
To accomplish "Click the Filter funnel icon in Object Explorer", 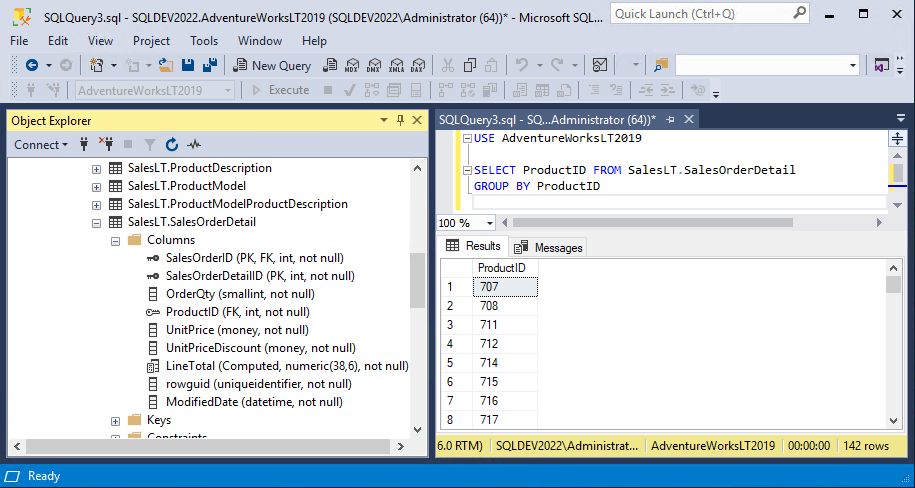I will (150, 144).
